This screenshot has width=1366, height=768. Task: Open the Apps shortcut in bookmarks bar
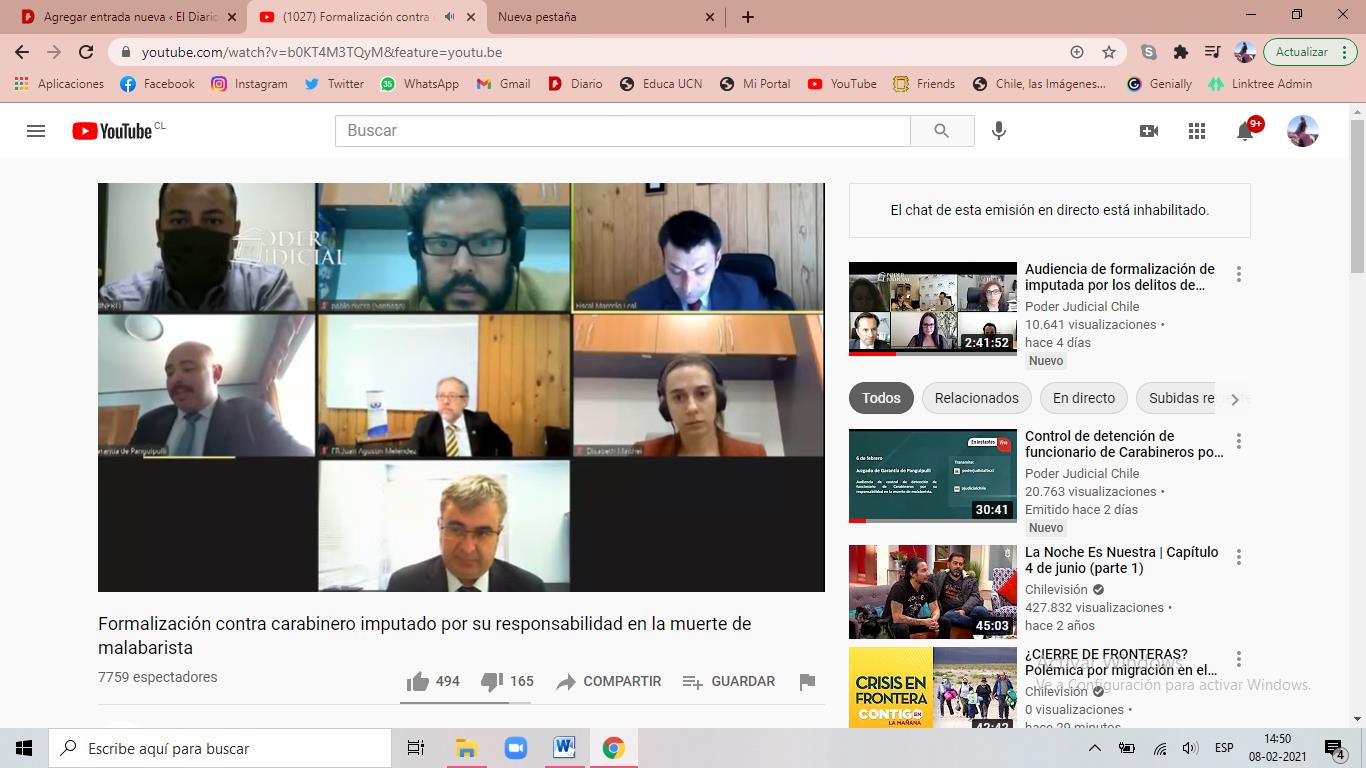[x=58, y=84]
